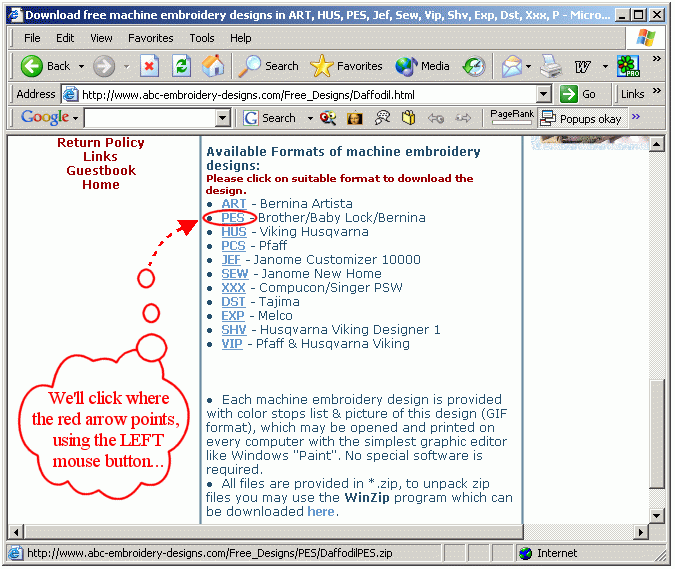The image size is (675, 569).
Task: Download the XXX Compucon/Singer link
Action: click(233, 288)
